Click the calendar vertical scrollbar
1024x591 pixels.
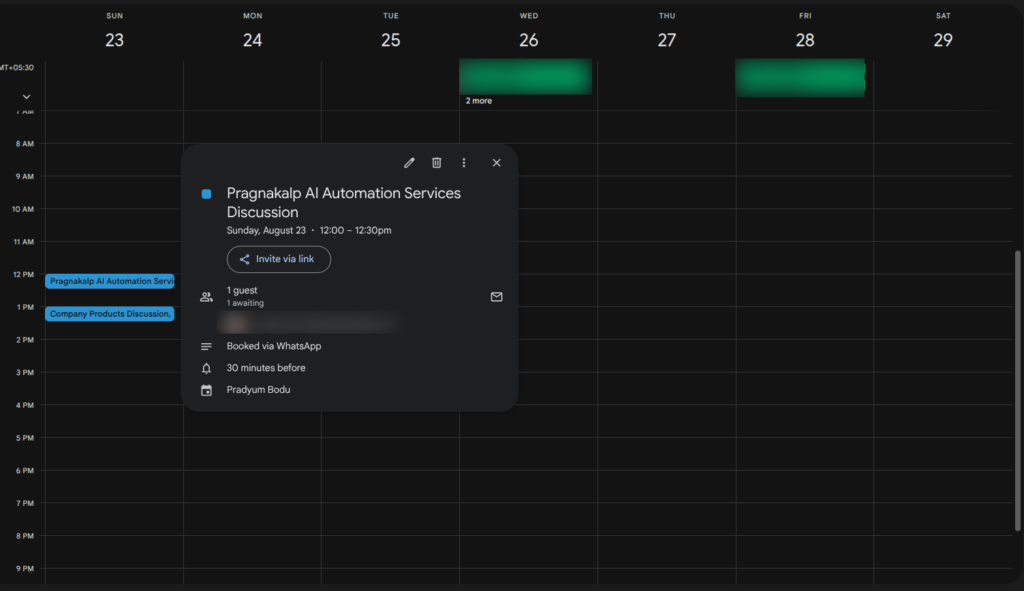(1017, 391)
